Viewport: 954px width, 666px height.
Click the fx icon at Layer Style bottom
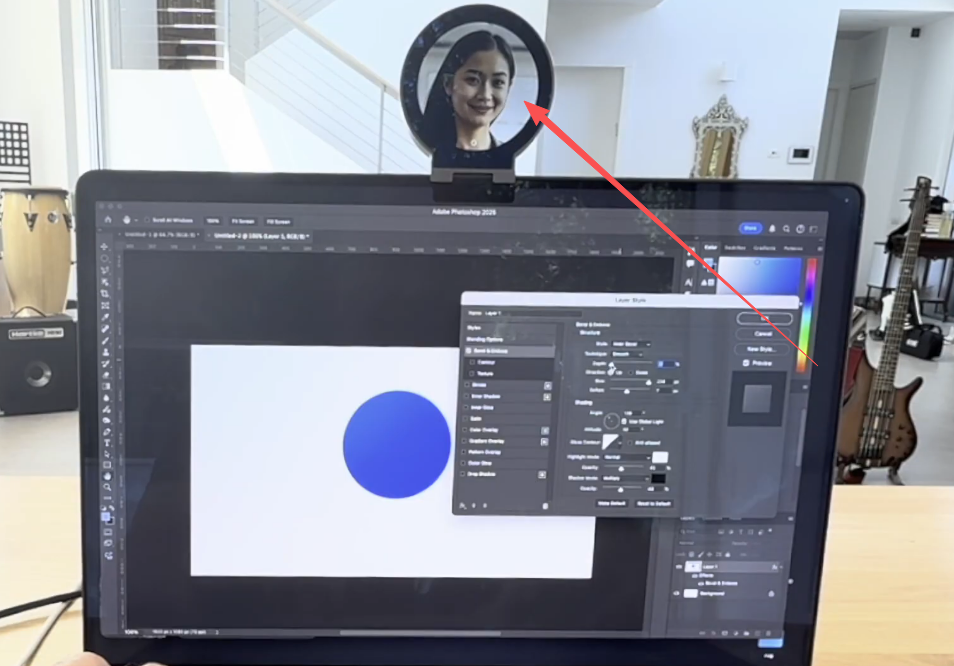463,505
